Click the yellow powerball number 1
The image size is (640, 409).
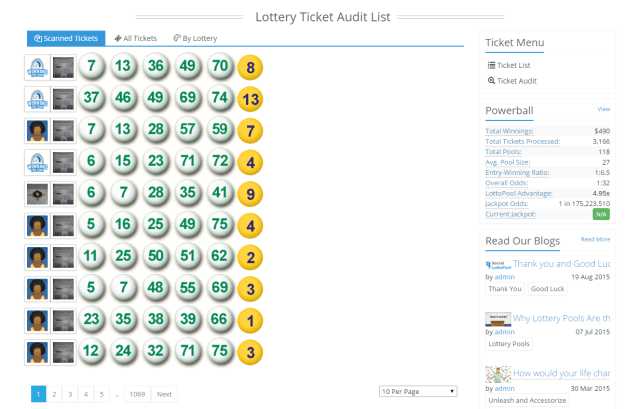[251, 320]
